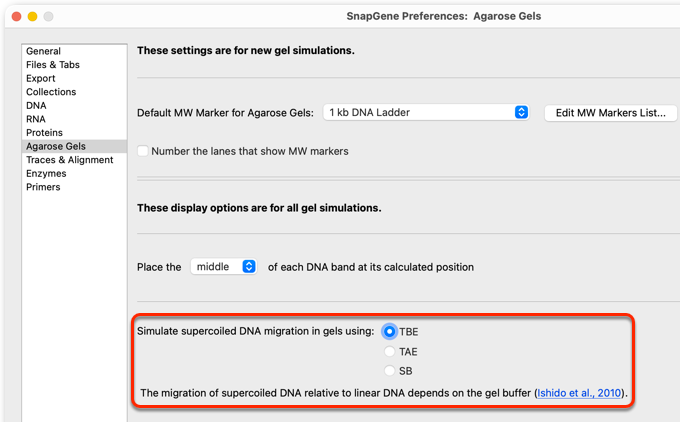Image resolution: width=680 pixels, height=422 pixels.
Task: Choose SB buffer radio option
Action: 389,371
